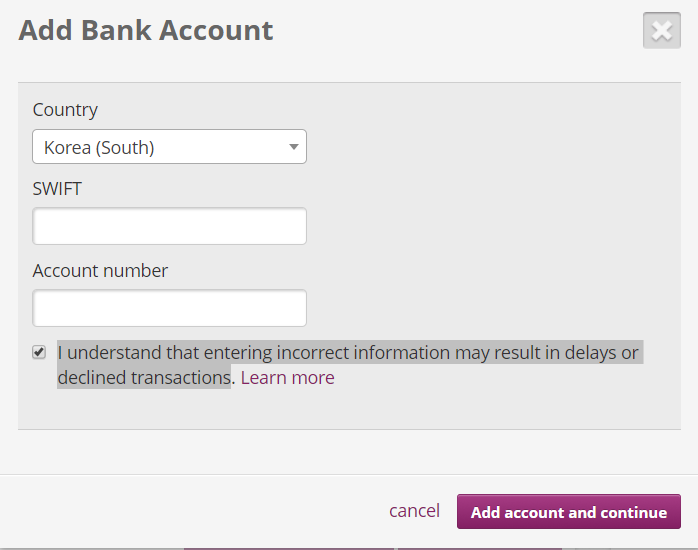The height and width of the screenshot is (550, 698).
Task: Dismiss the dialog using cancel
Action: pos(414,511)
